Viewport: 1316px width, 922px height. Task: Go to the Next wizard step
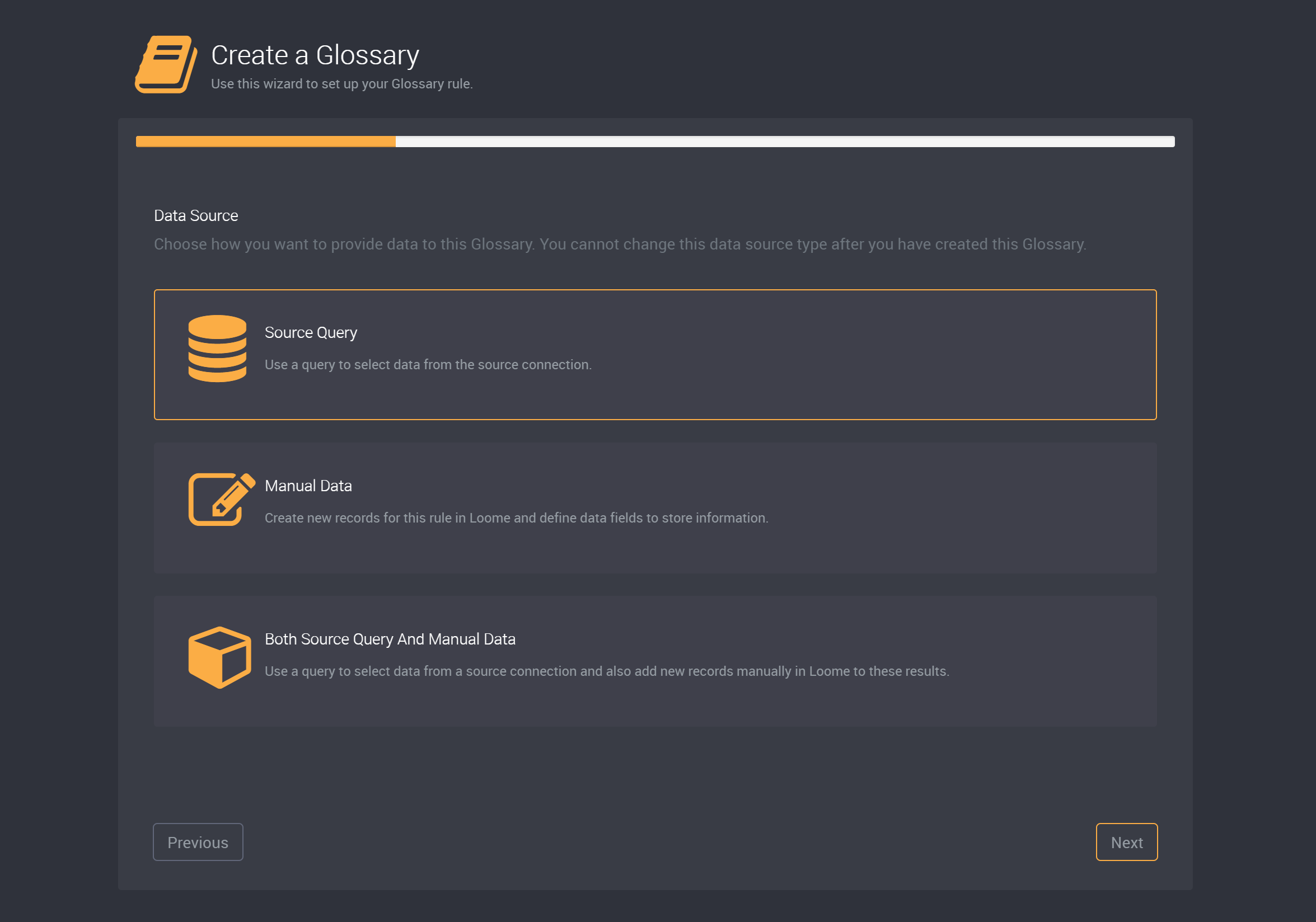tap(1126, 842)
